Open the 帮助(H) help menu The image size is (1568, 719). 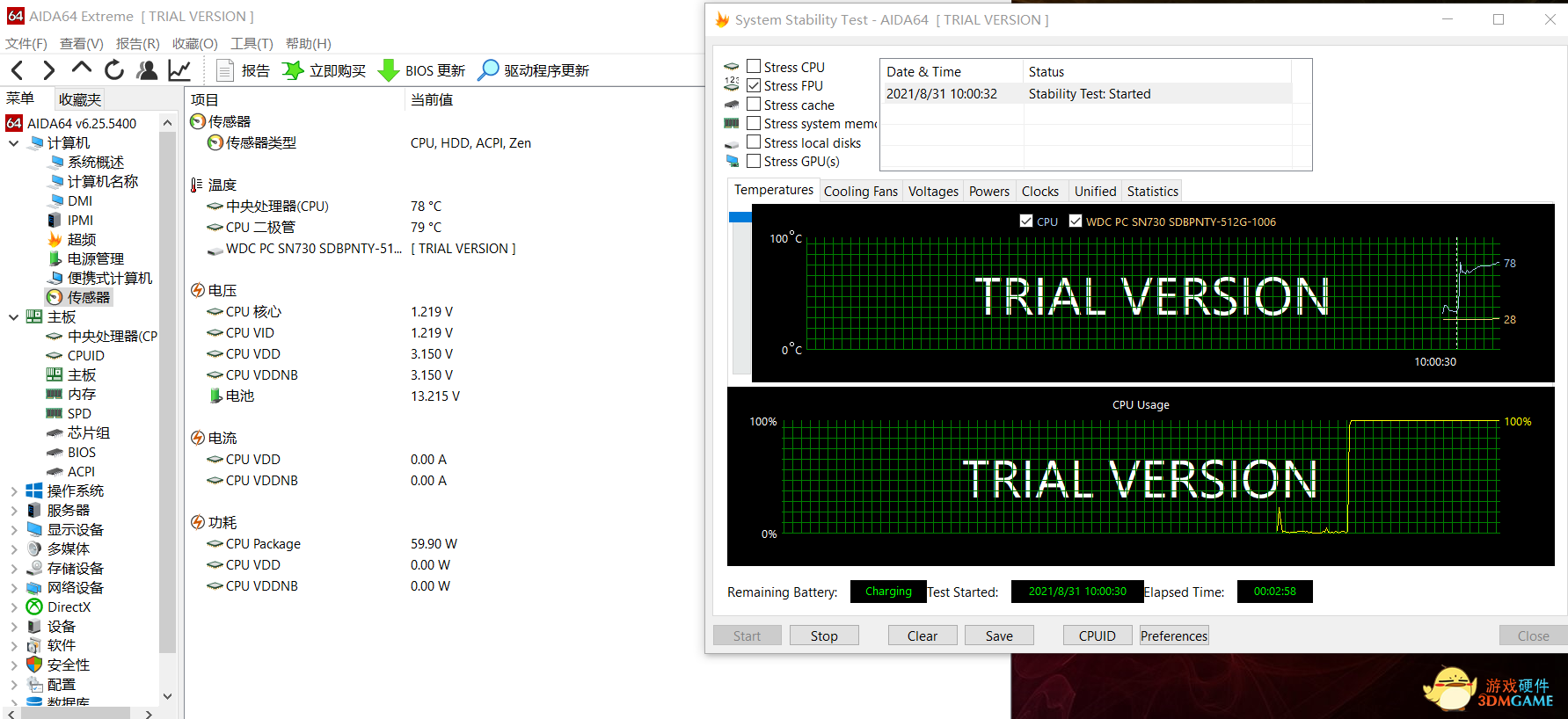[309, 44]
